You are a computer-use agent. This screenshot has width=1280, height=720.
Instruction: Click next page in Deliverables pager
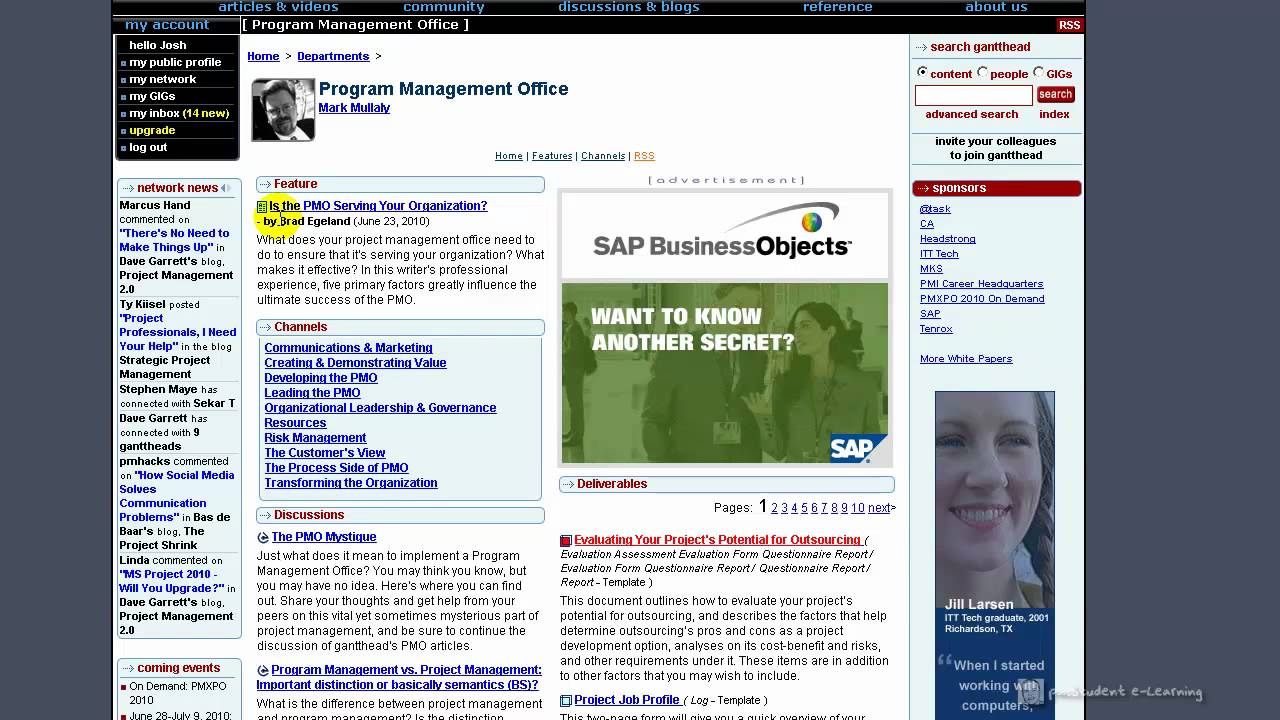tap(881, 508)
